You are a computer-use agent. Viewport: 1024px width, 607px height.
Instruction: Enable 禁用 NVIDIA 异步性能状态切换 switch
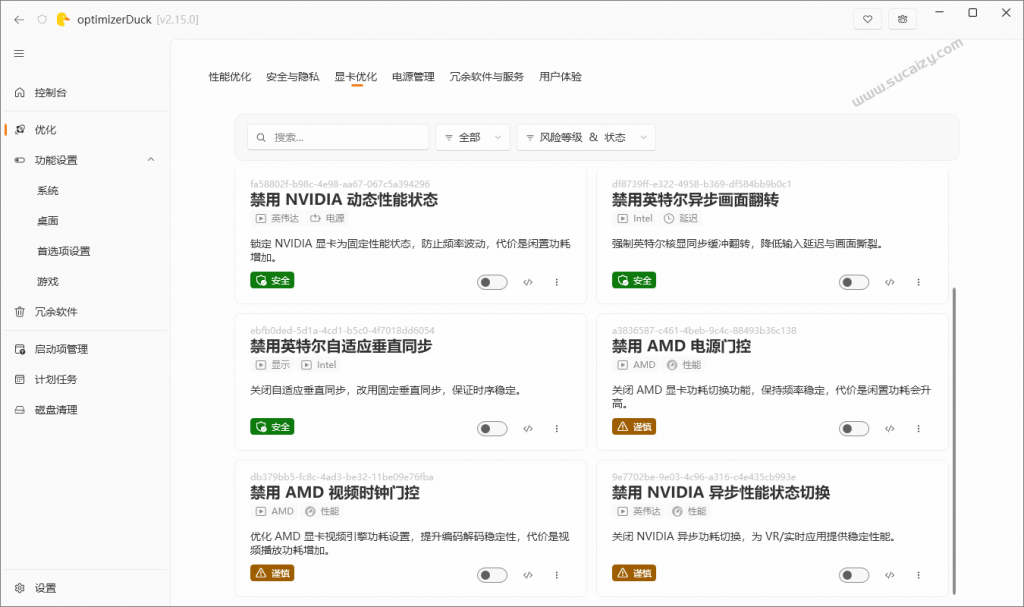pyautogui.click(x=854, y=575)
